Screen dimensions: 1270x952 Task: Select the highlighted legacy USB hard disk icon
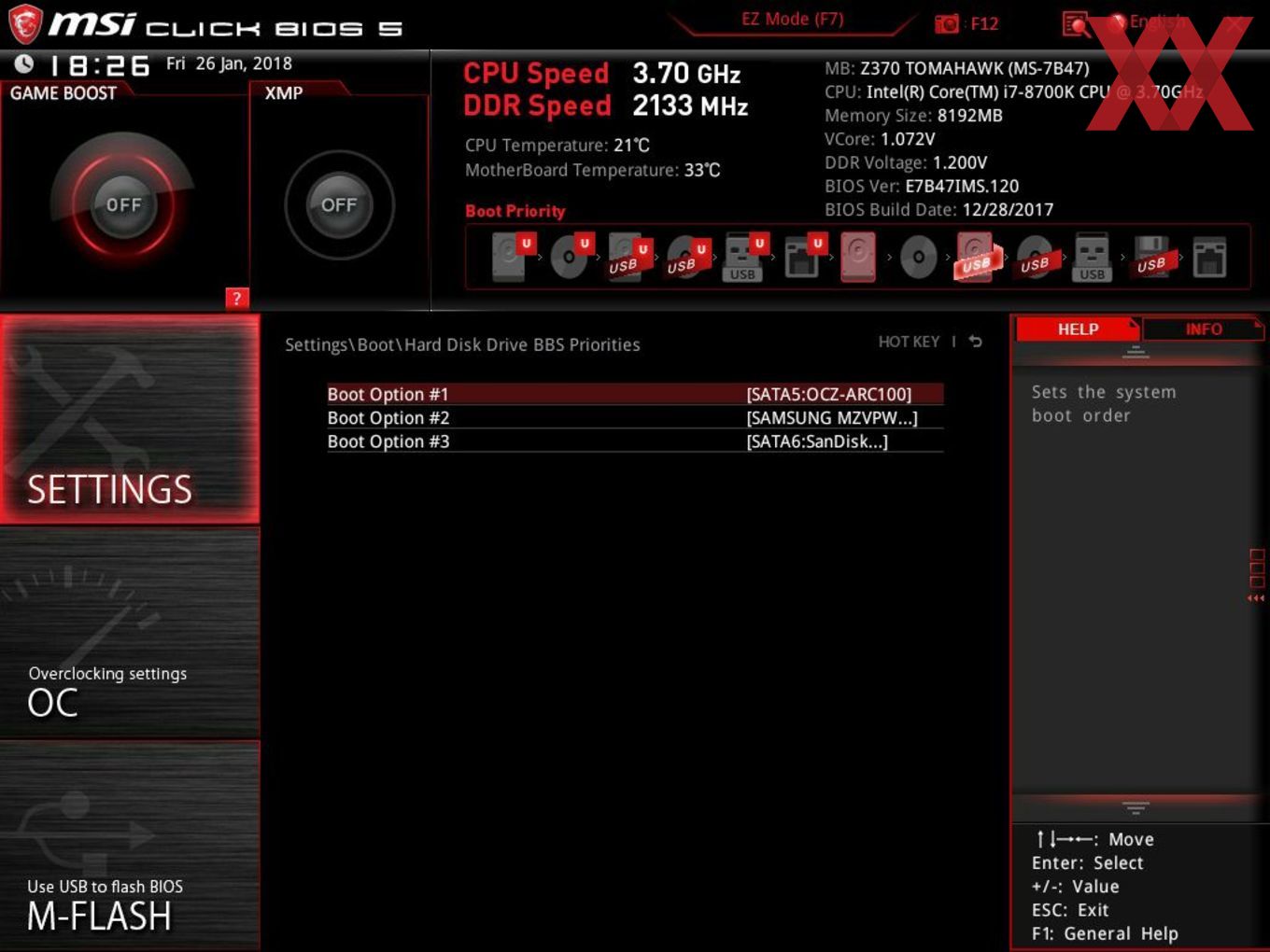click(x=977, y=257)
